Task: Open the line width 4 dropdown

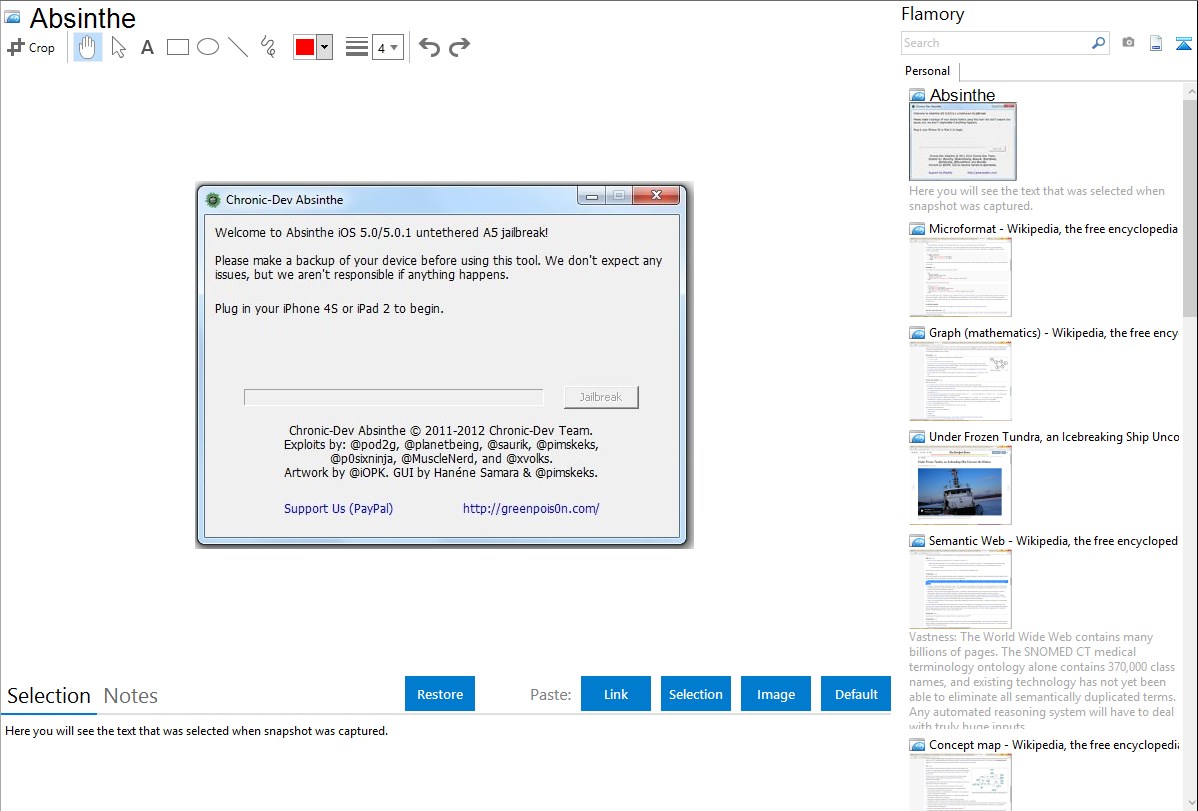Action: 387,47
